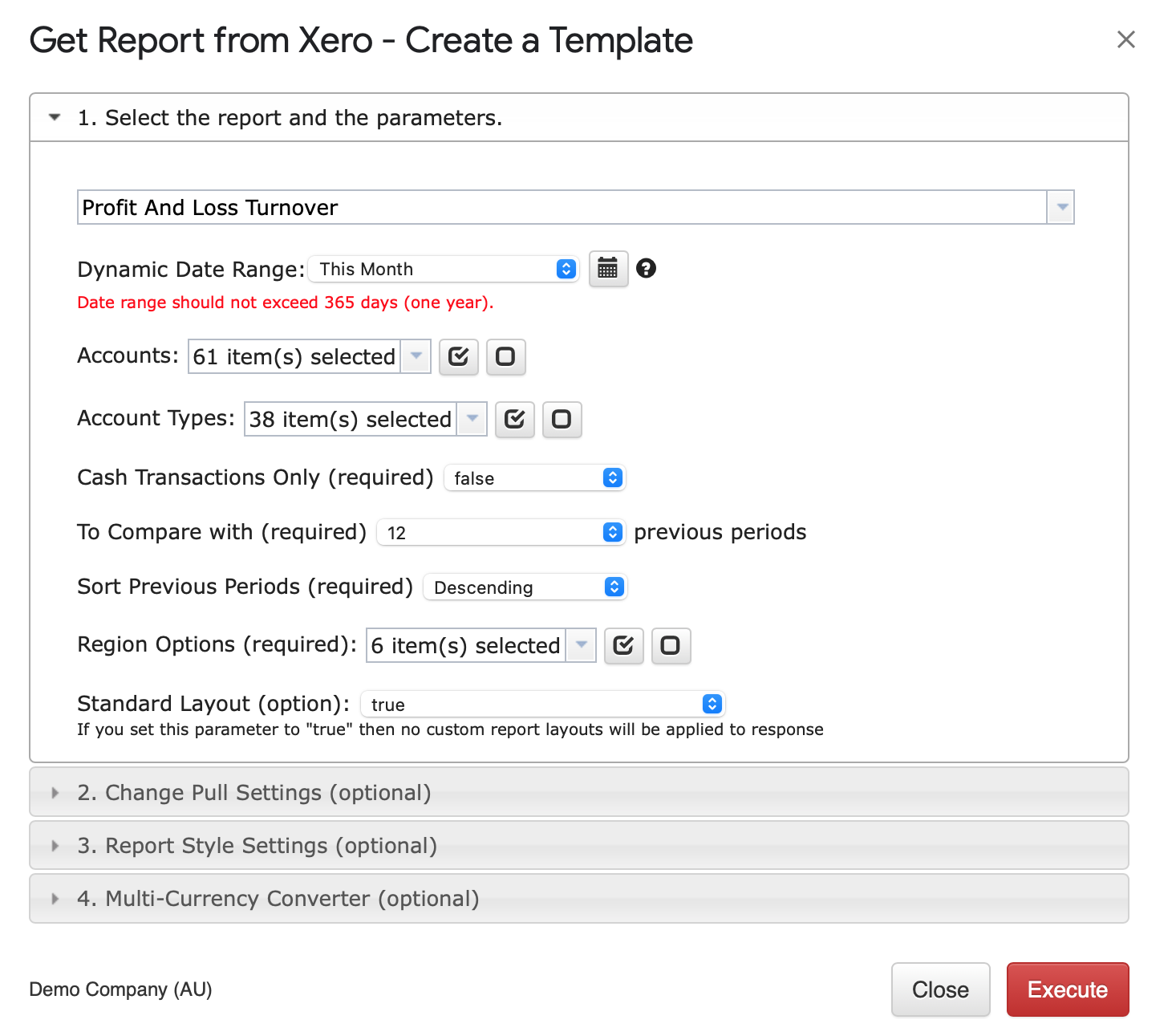The image size is (1176, 1032).
Task: Click the red Execute button
Action: coord(1068,989)
